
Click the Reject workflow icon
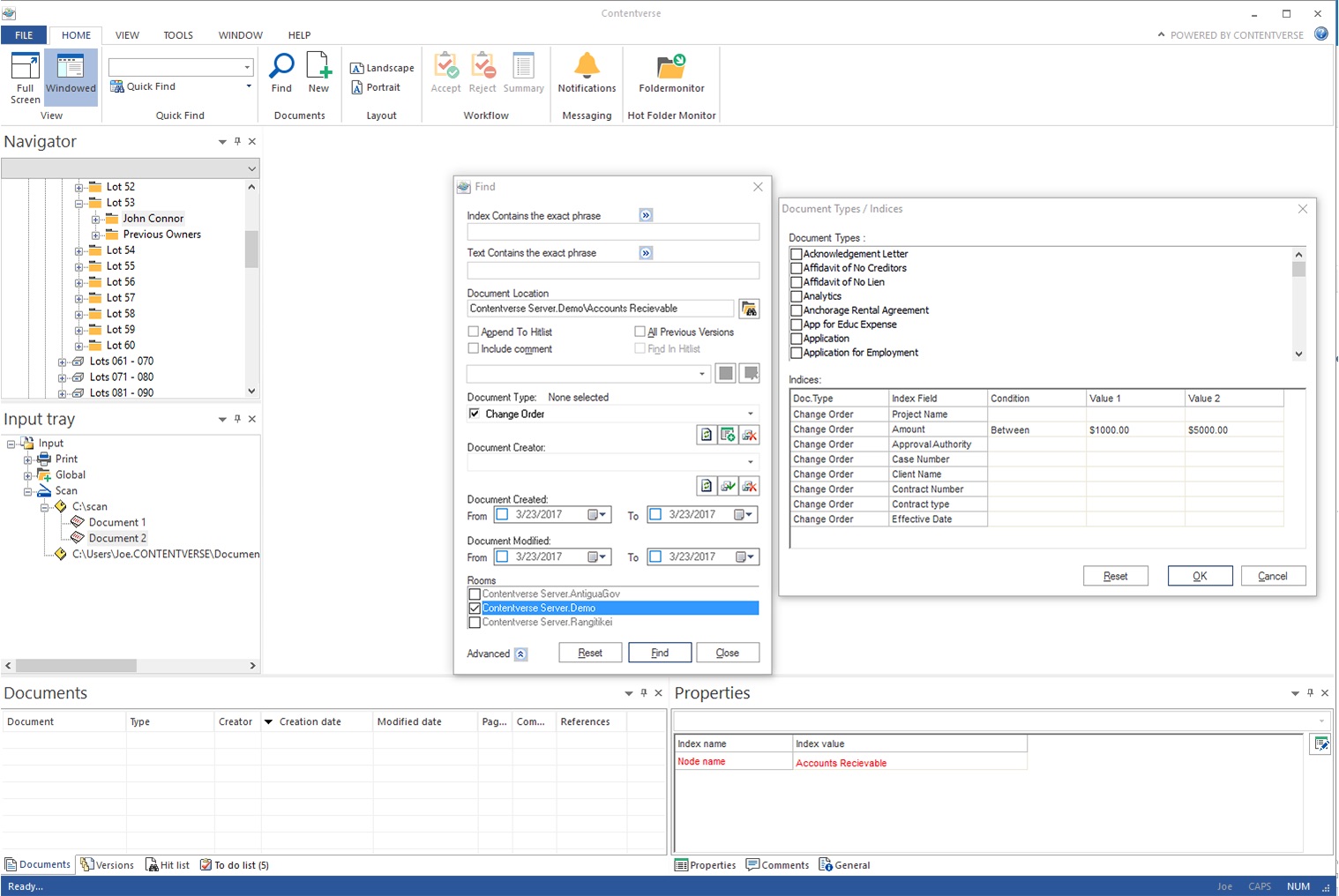[x=482, y=73]
